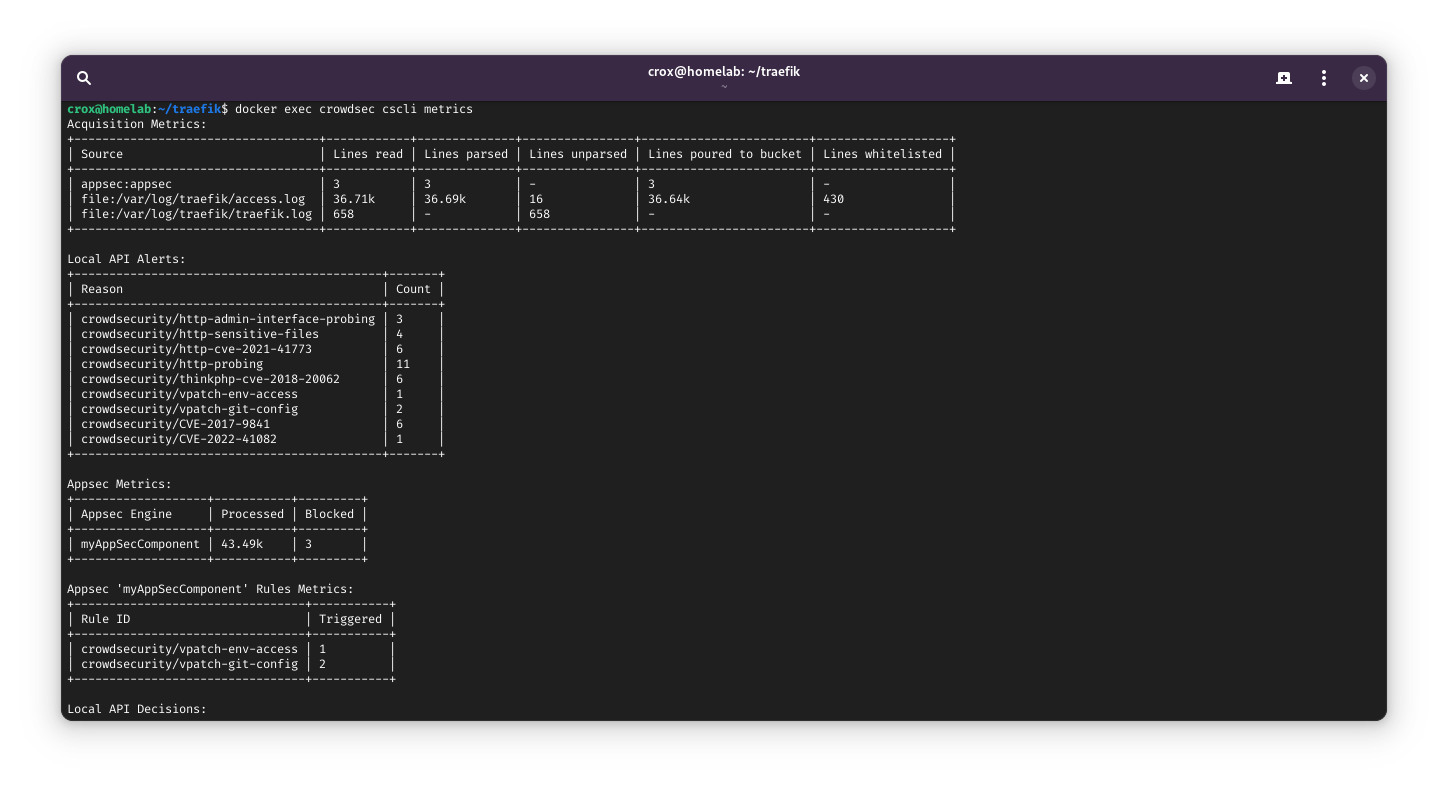
Task: Expand the chevron under the window title
Action: (724, 86)
